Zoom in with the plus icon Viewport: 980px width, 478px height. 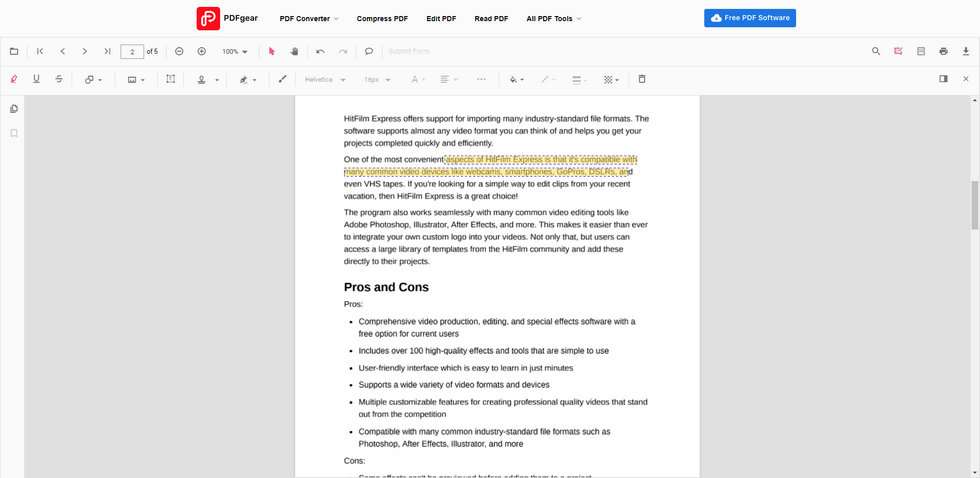point(201,51)
